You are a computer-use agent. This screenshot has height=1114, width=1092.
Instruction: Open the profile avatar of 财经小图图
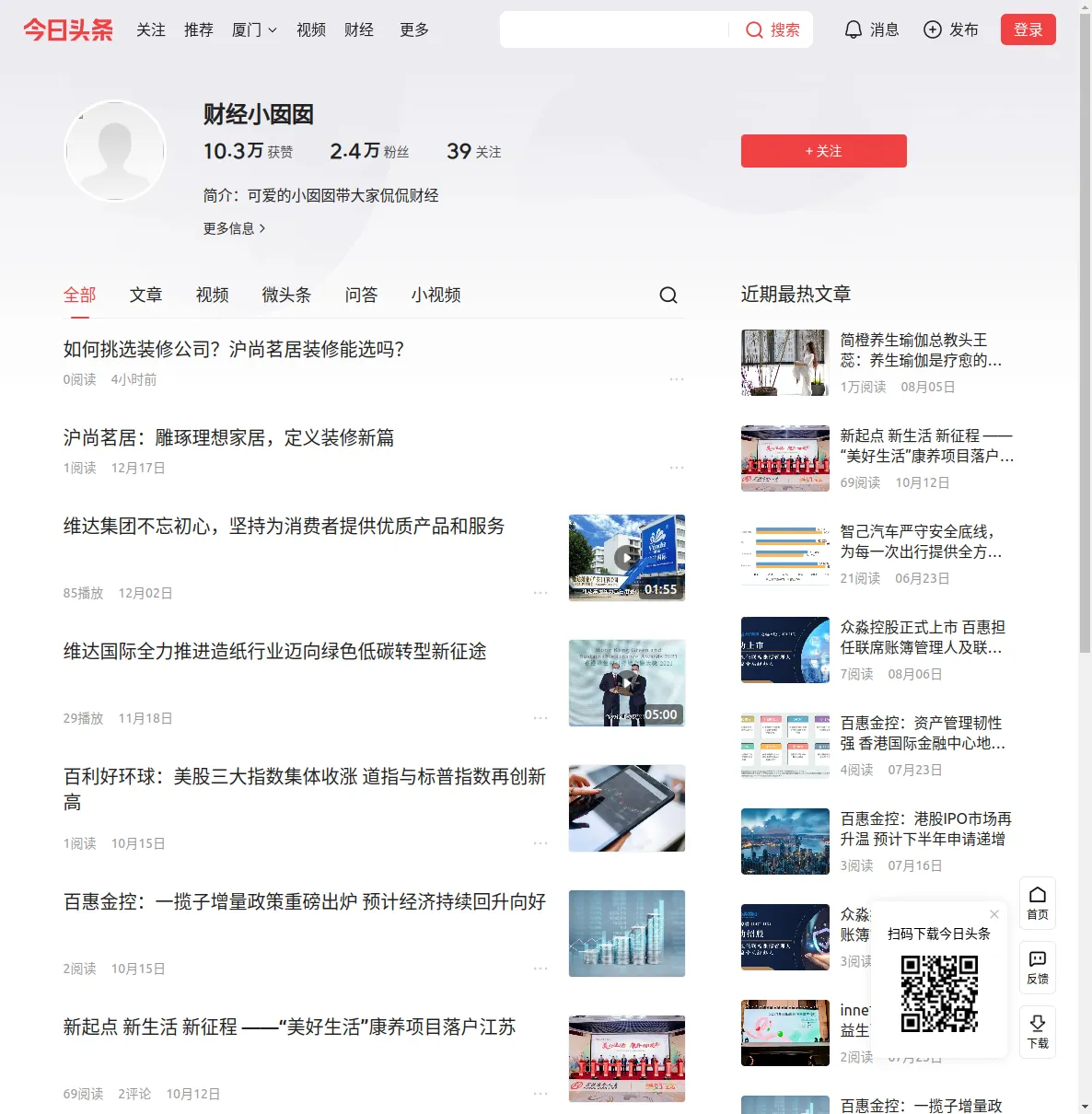(x=115, y=151)
